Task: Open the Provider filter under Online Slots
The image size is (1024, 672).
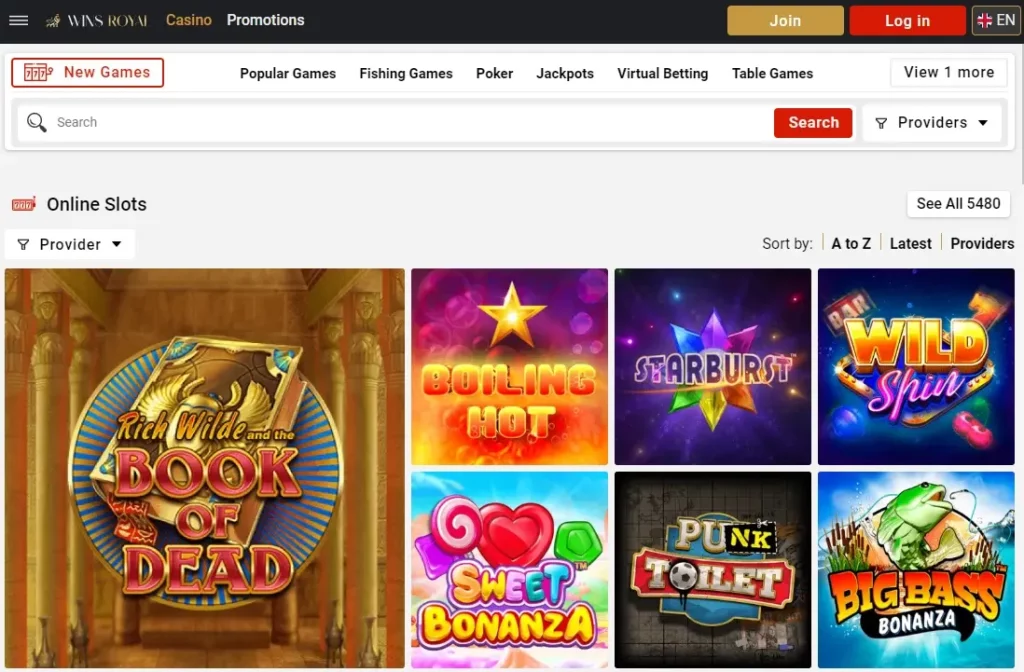Action: pyautogui.click(x=70, y=244)
